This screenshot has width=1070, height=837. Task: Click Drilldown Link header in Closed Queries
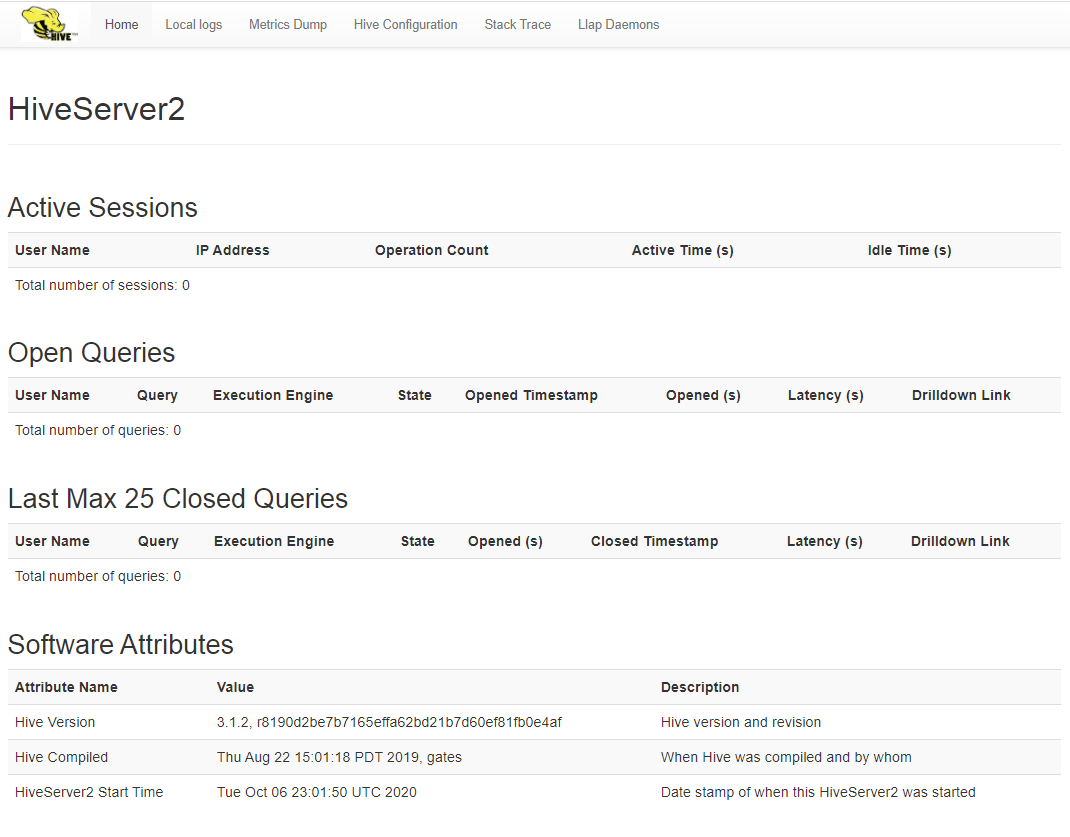point(960,542)
